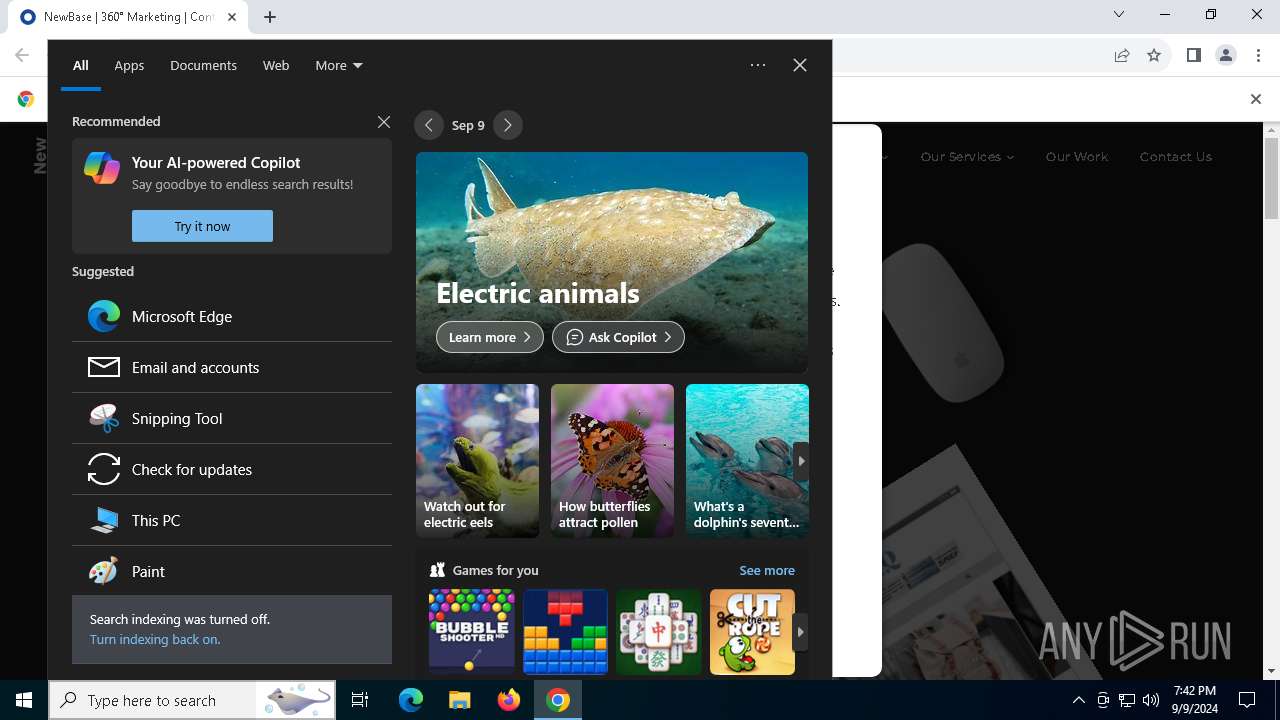Viewport: 1280px width, 720px height.
Task: Go to previous day in search highlights
Action: tap(429, 125)
